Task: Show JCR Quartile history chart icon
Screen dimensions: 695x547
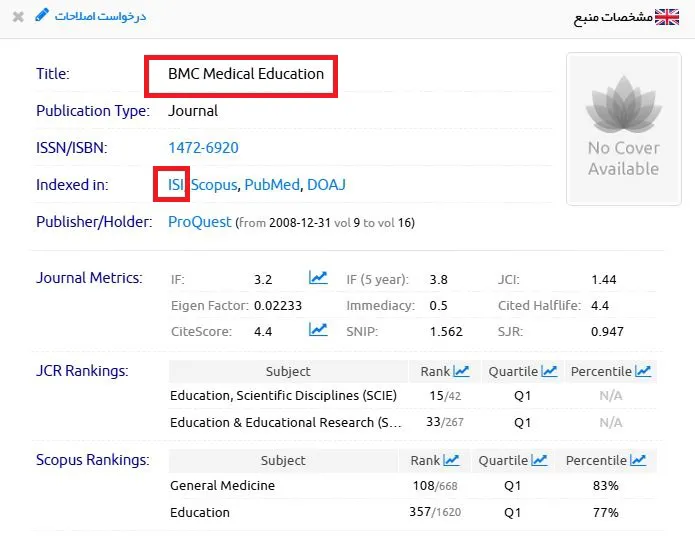Action: click(549, 371)
